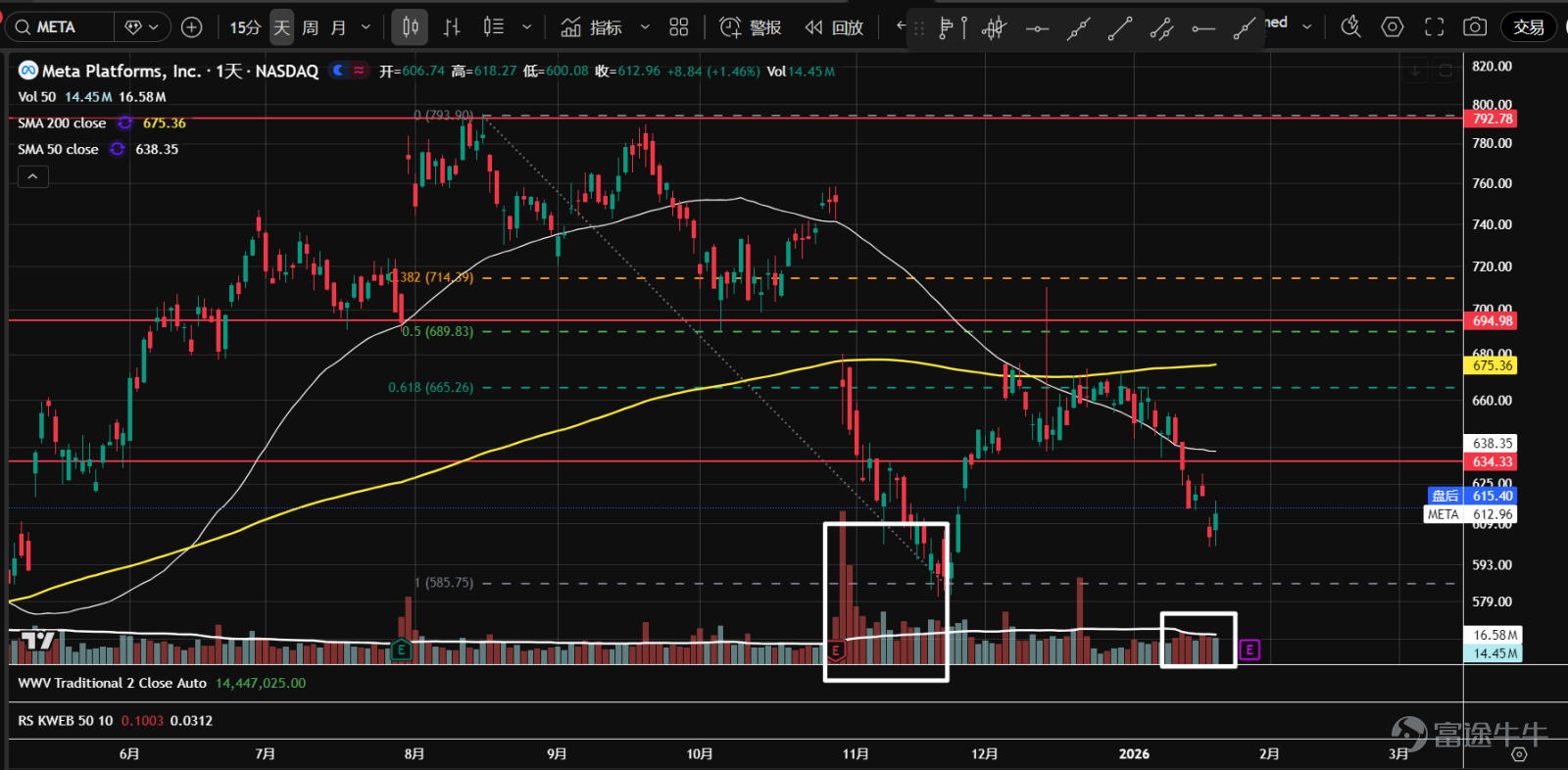
Task: Expand the interval list chevron
Action: pyautogui.click(x=367, y=27)
